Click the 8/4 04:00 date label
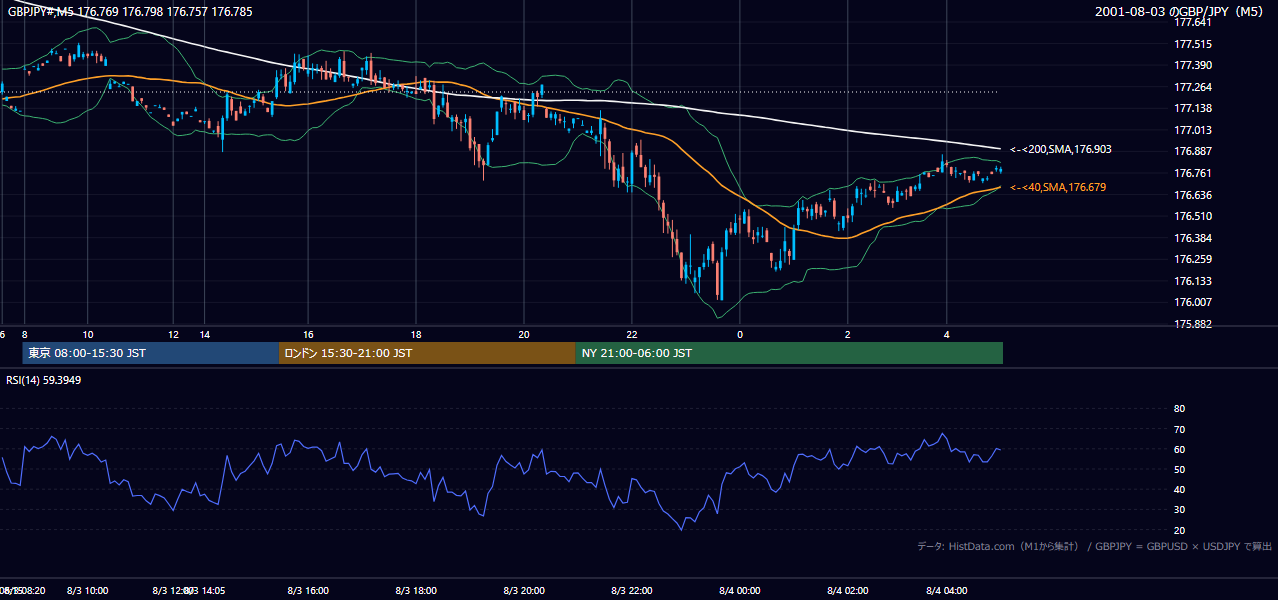Viewport: 1278px width, 600px height. 946,591
